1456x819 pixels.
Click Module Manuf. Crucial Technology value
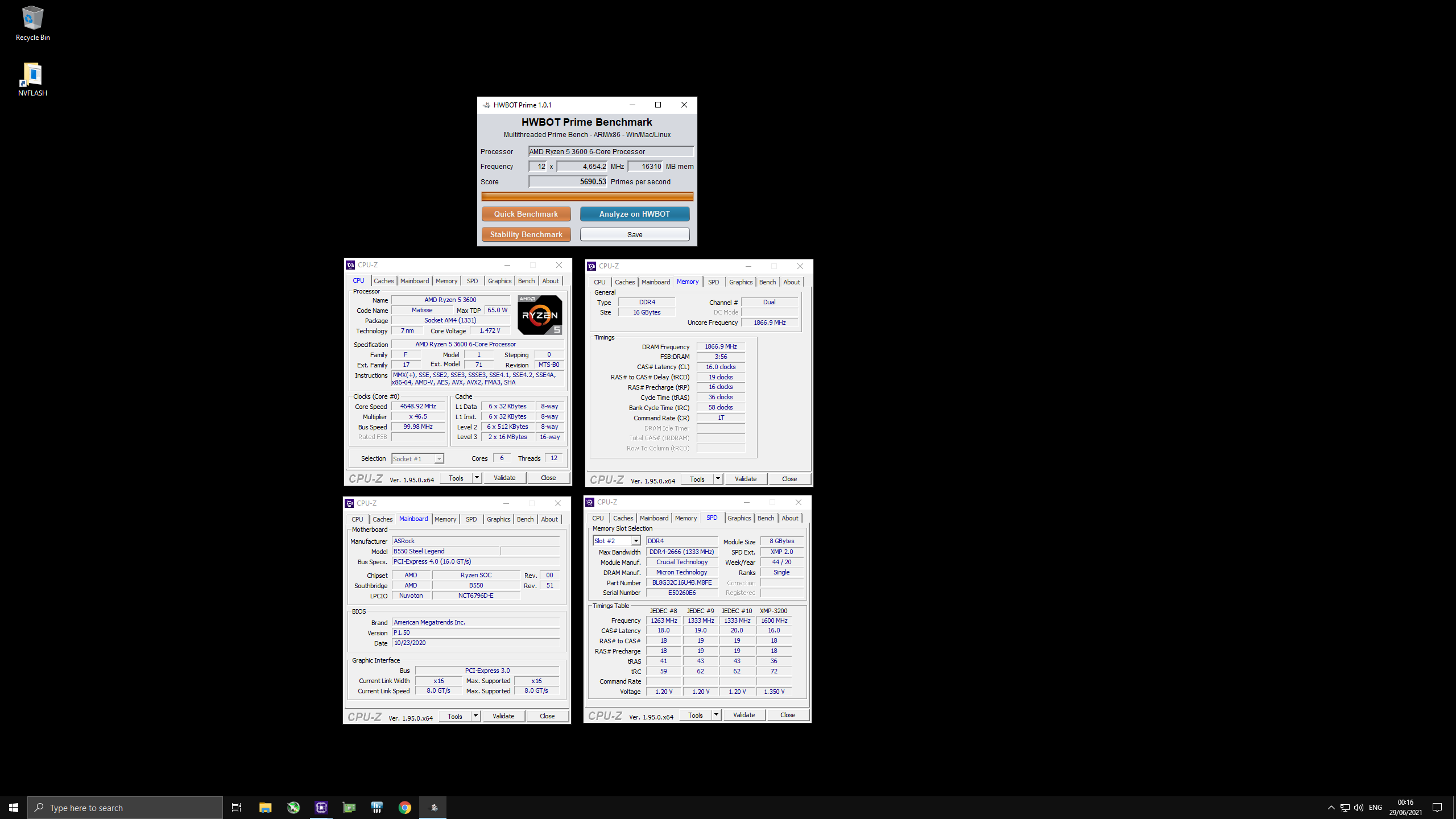[x=682, y=562]
